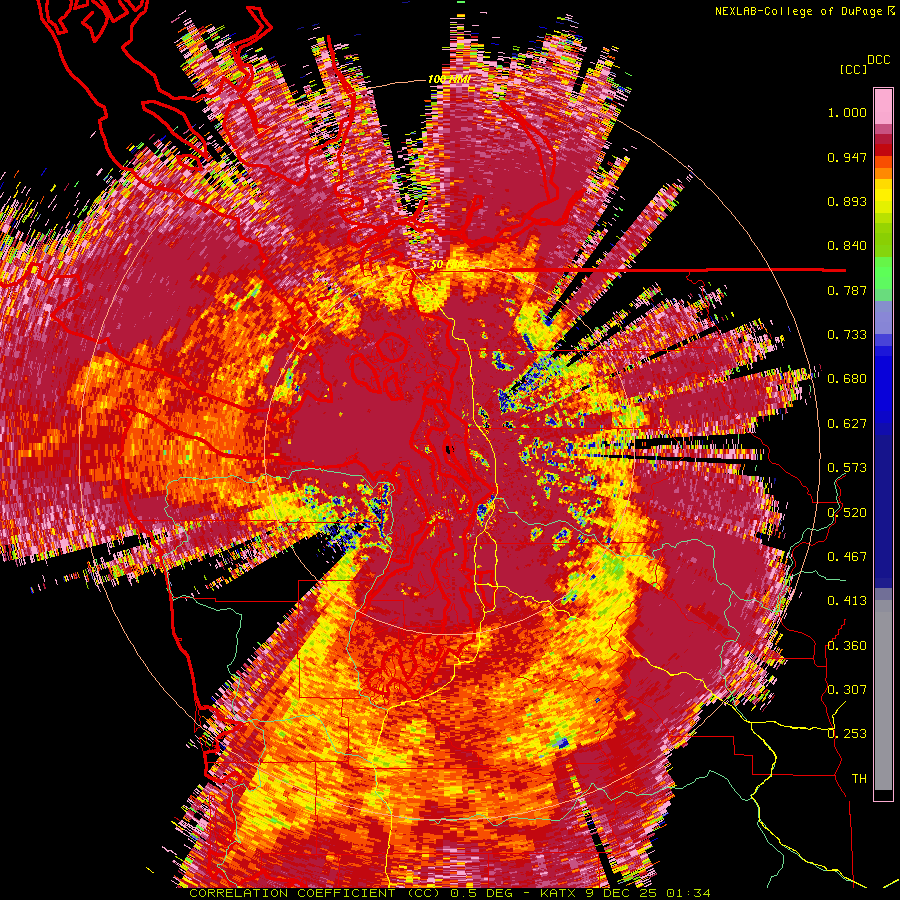Click the 0.627 legend value
This screenshot has height=900, width=900.
[x=847, y=424]
